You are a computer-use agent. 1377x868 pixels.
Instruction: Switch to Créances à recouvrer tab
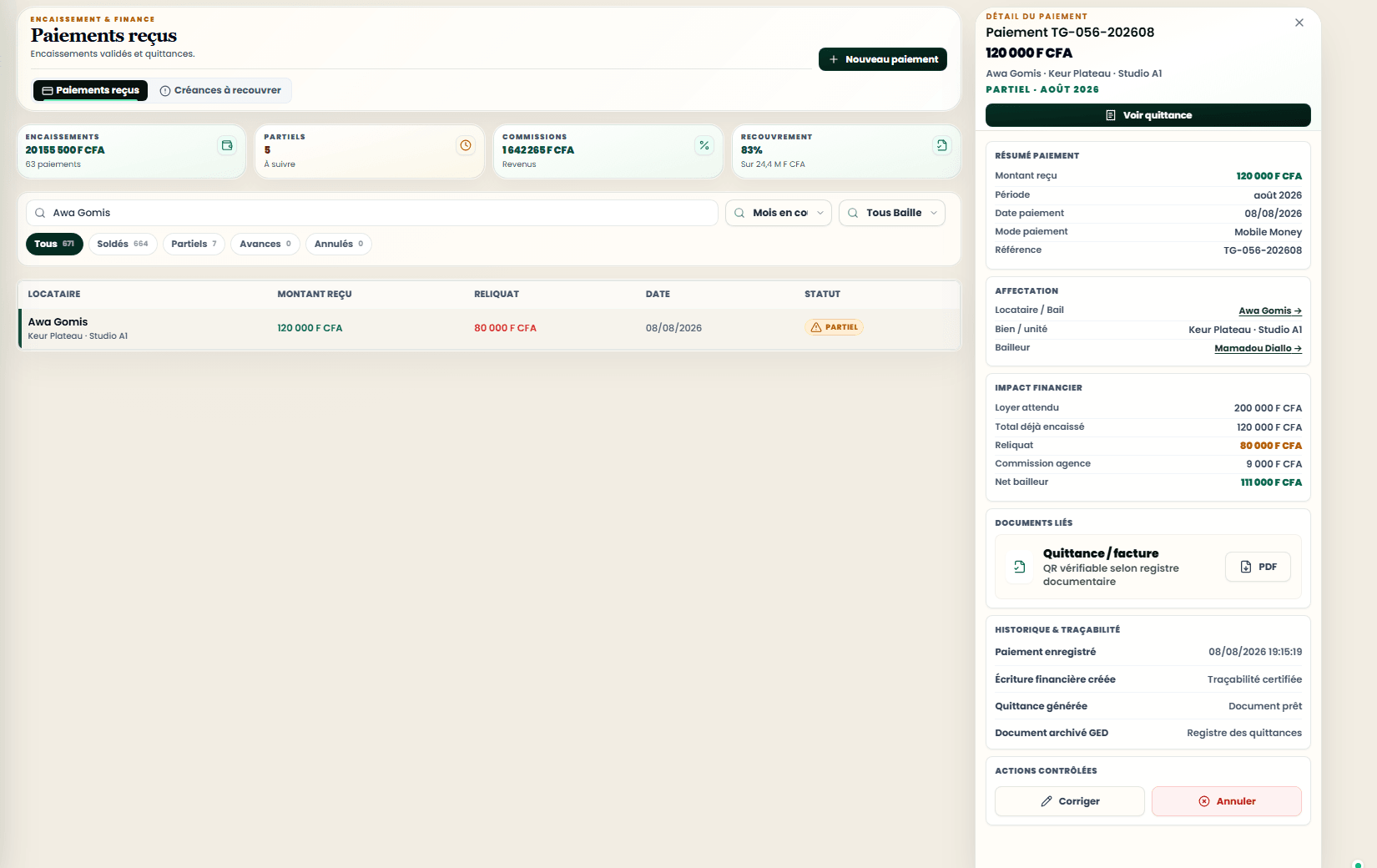point(220,90)
